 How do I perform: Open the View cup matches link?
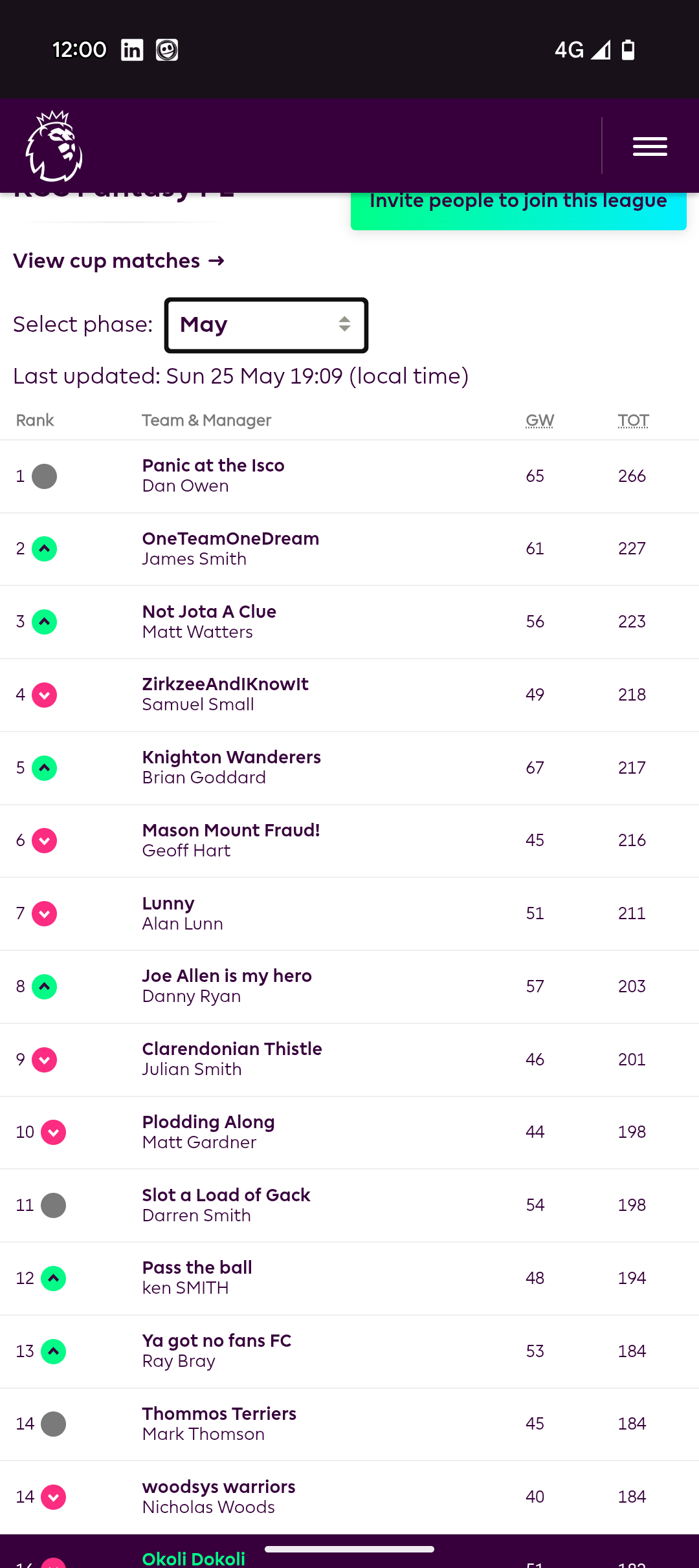(118, 261)
